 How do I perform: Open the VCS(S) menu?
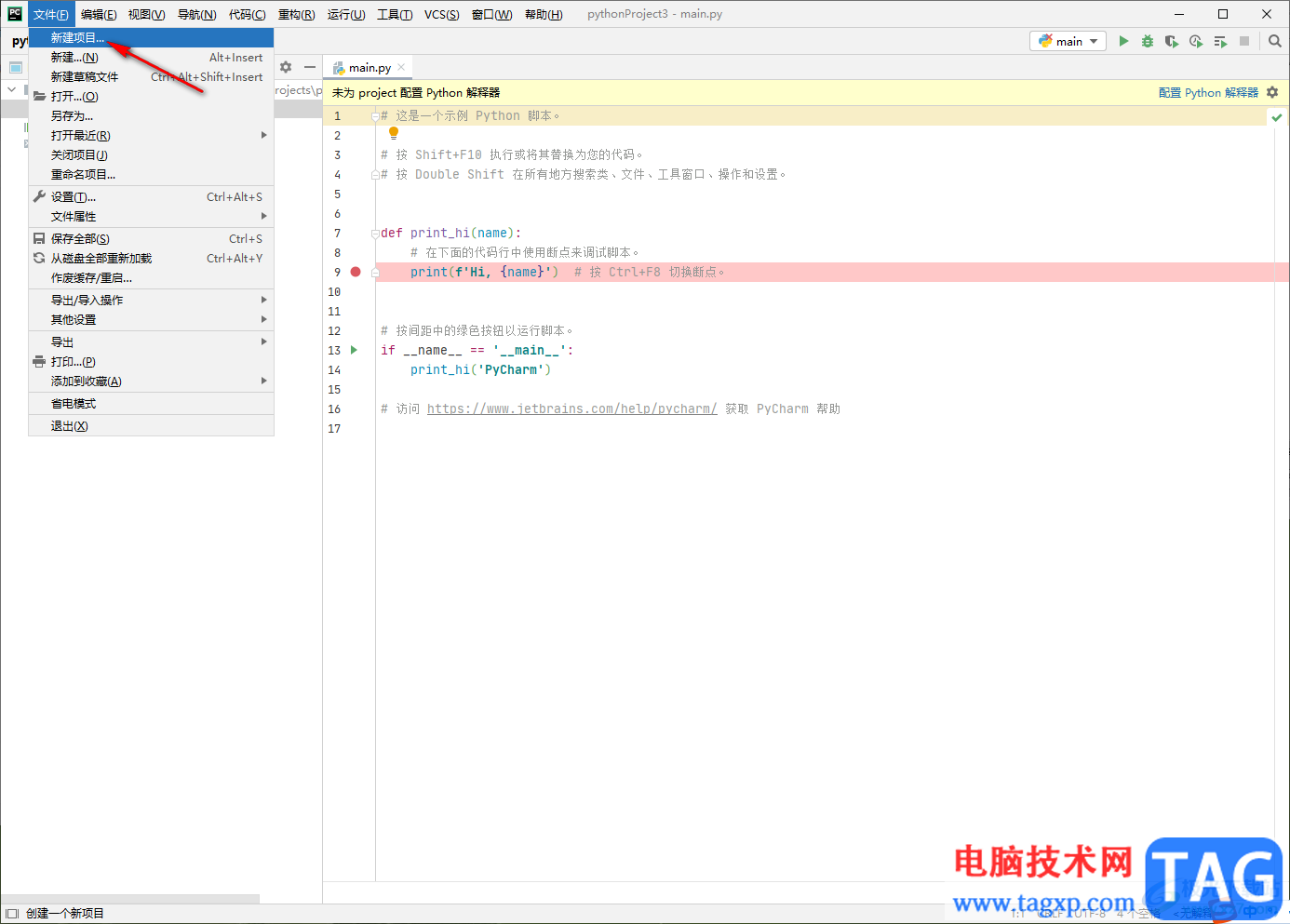click(x=442, y=14)
